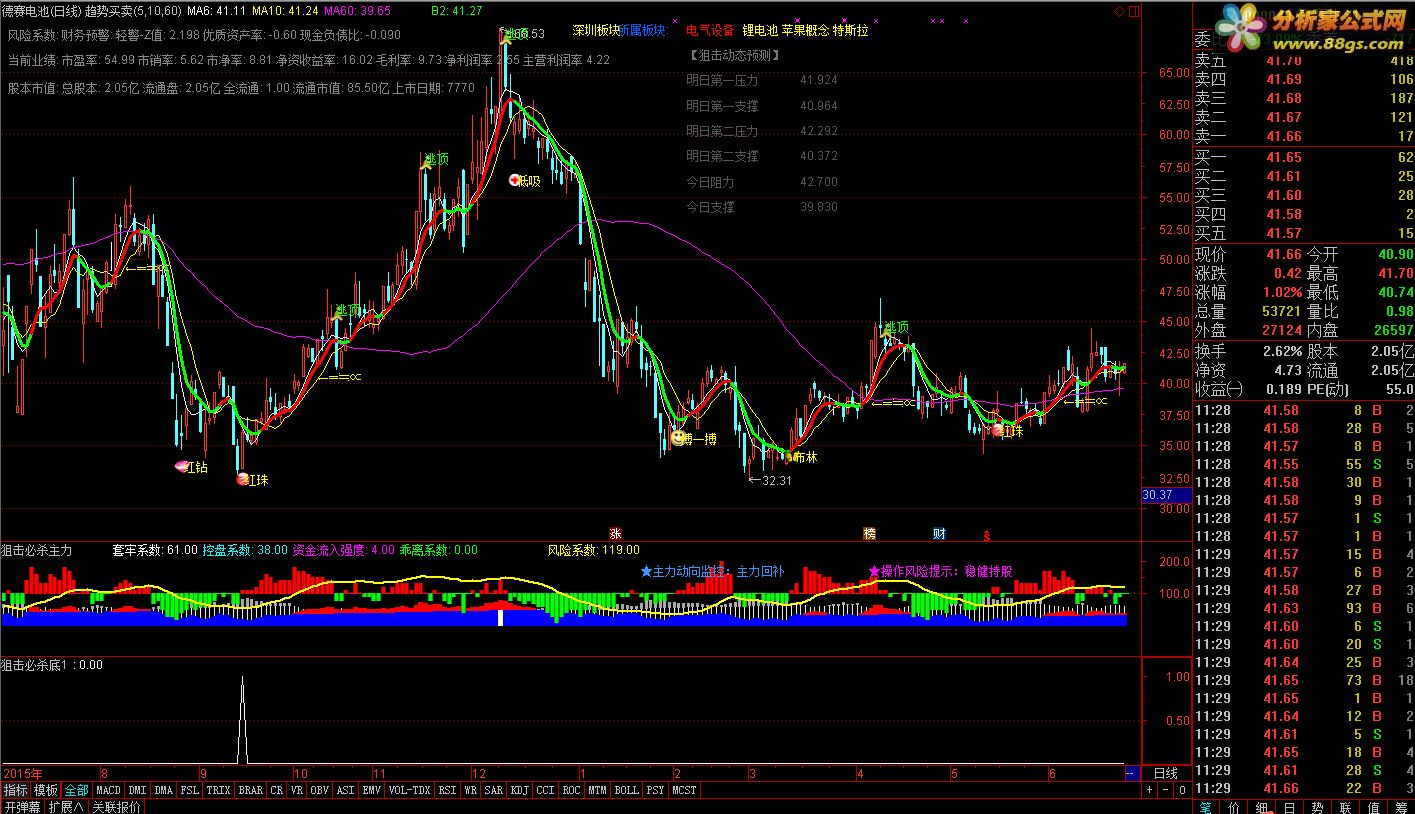This screenshot has width=1415, height=814.
Task: Click the 风险系数: 119.00 label
Action: tap(593, 550)
